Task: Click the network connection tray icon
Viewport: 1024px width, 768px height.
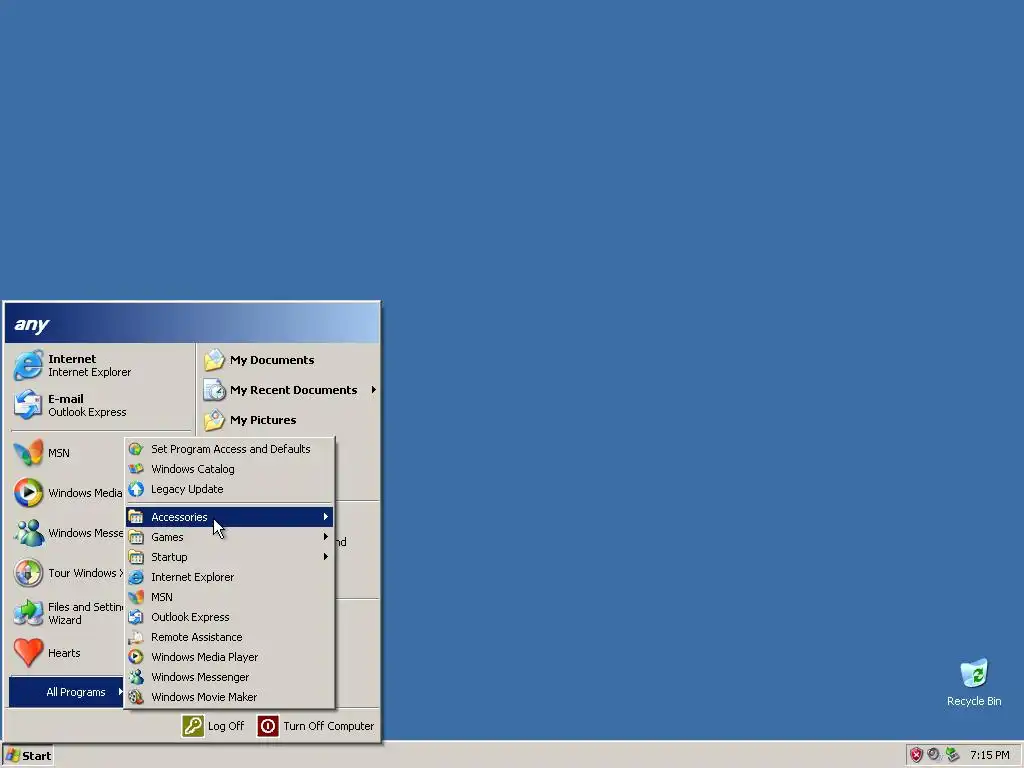Action: point(953,755)
